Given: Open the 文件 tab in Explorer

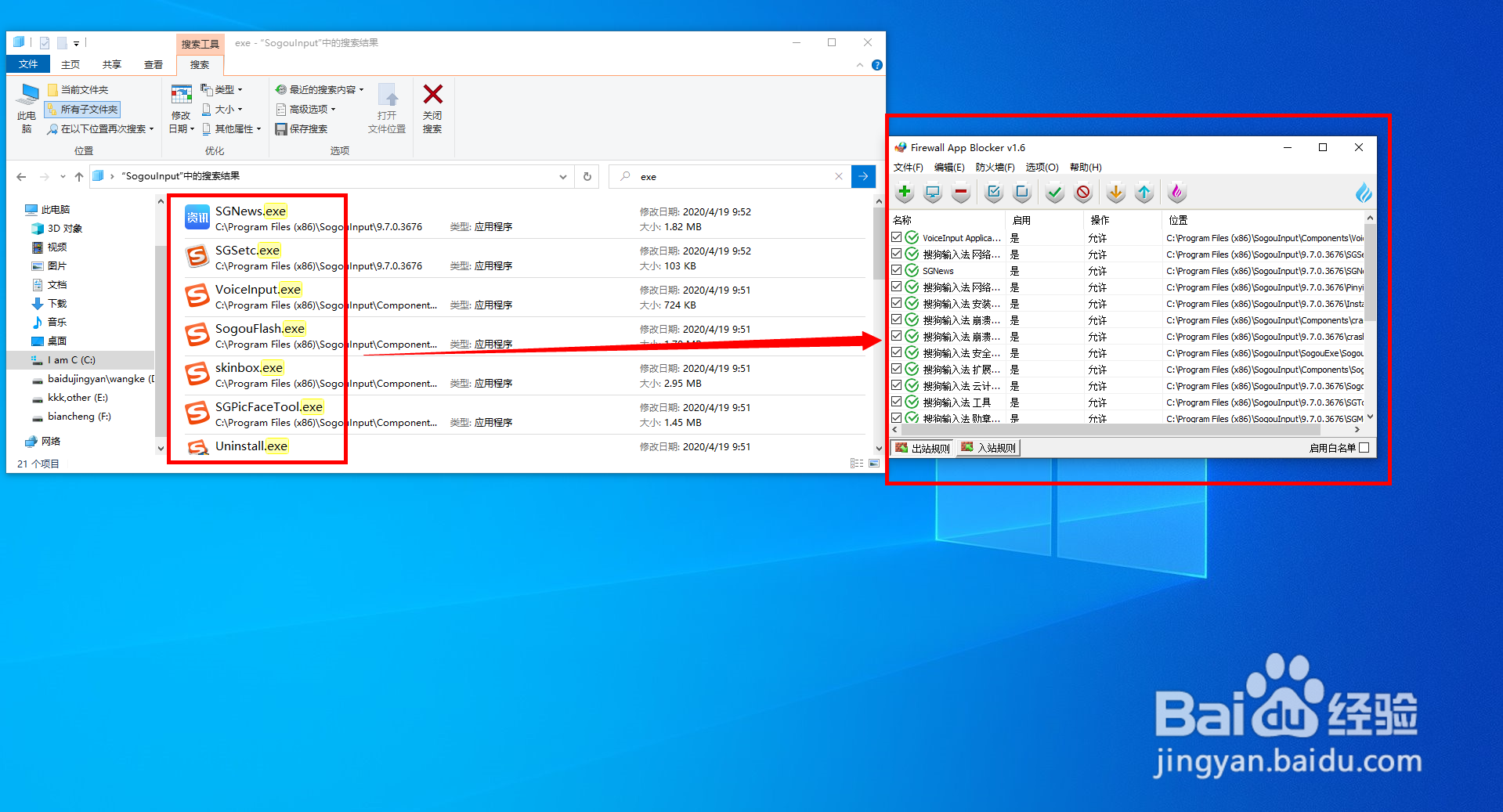Looking at the screenshot, I should click(28, 64).
